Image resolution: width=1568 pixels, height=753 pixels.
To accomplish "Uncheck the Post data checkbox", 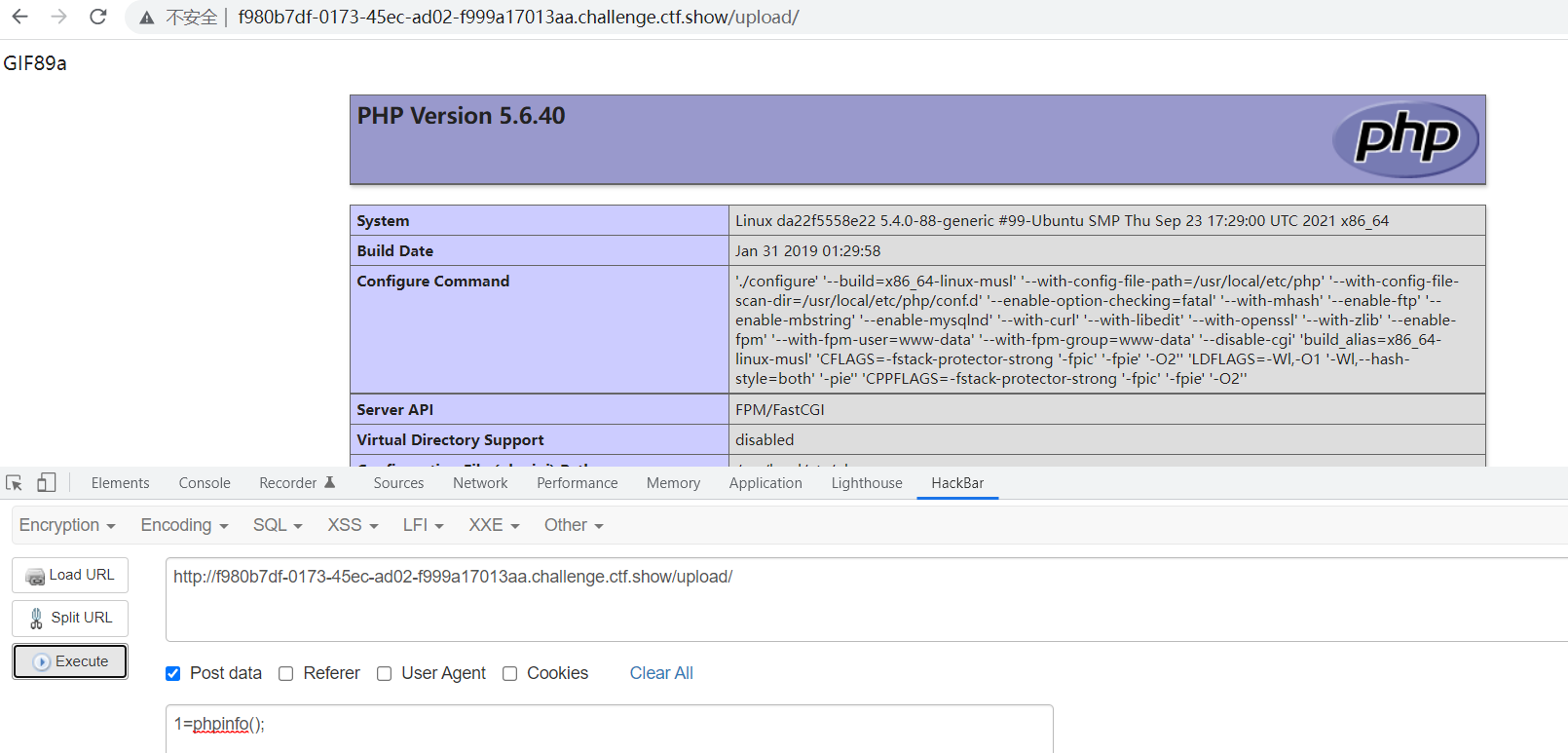I will click(173, 673).
